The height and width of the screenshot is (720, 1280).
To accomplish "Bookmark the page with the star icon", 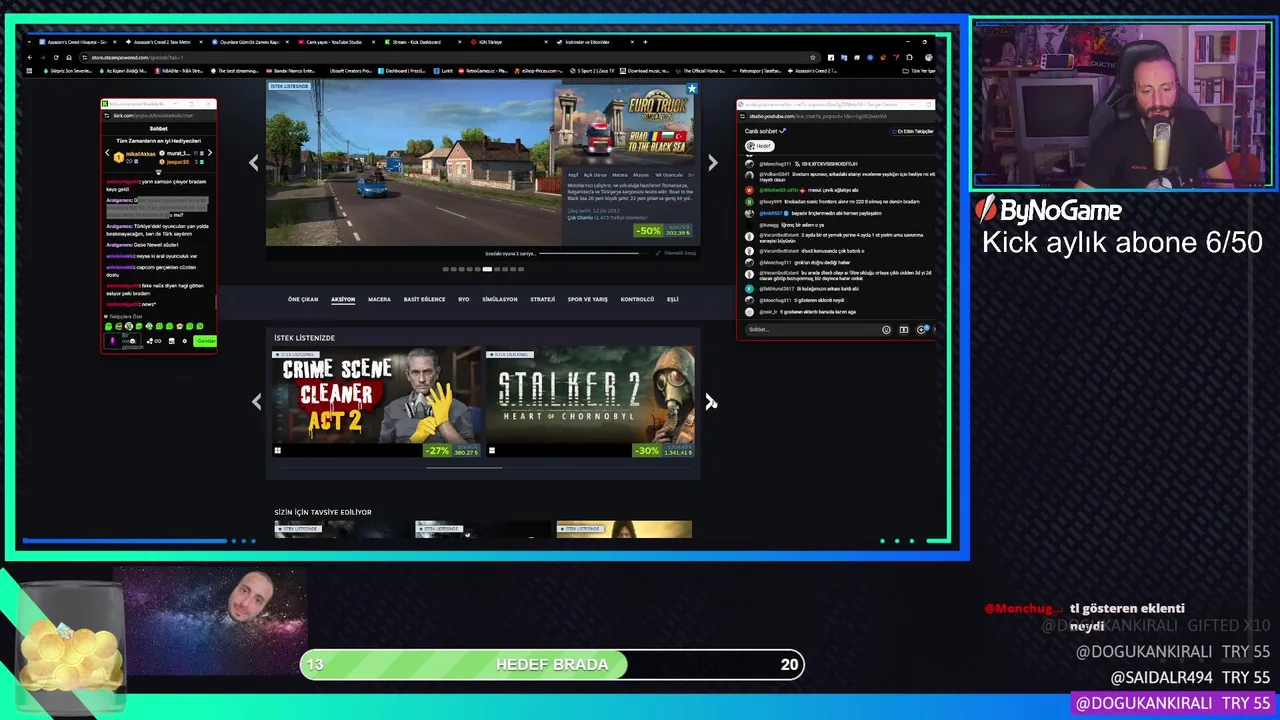I will (813, 57).
